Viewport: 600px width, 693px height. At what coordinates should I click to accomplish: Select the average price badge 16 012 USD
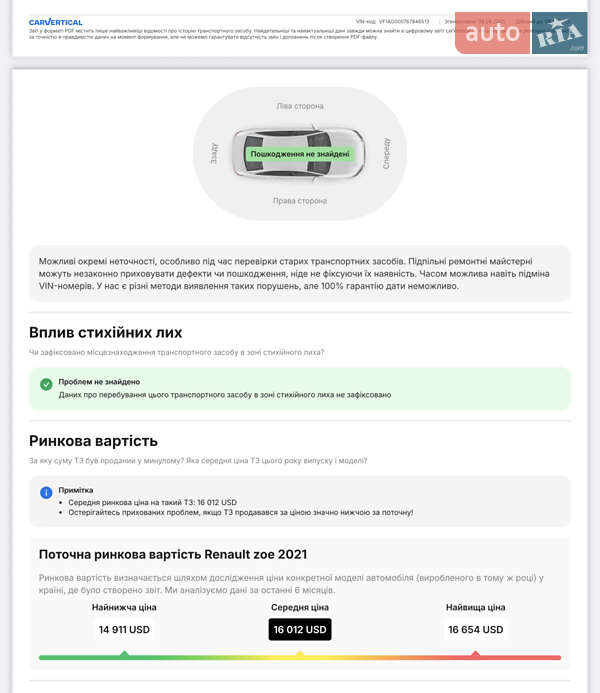click(x=300, y=630)
